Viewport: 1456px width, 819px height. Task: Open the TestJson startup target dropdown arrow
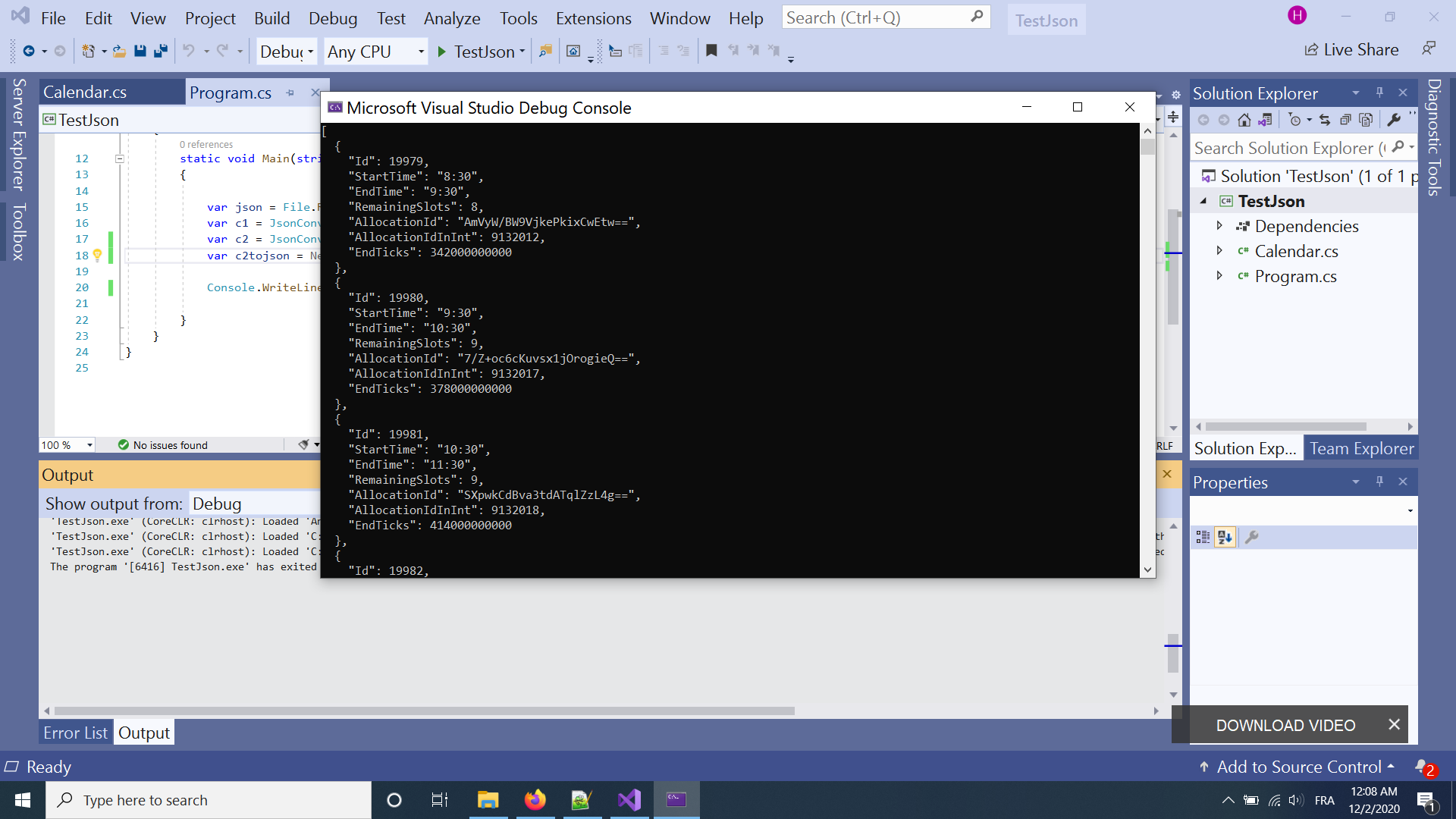pos(522,52)
